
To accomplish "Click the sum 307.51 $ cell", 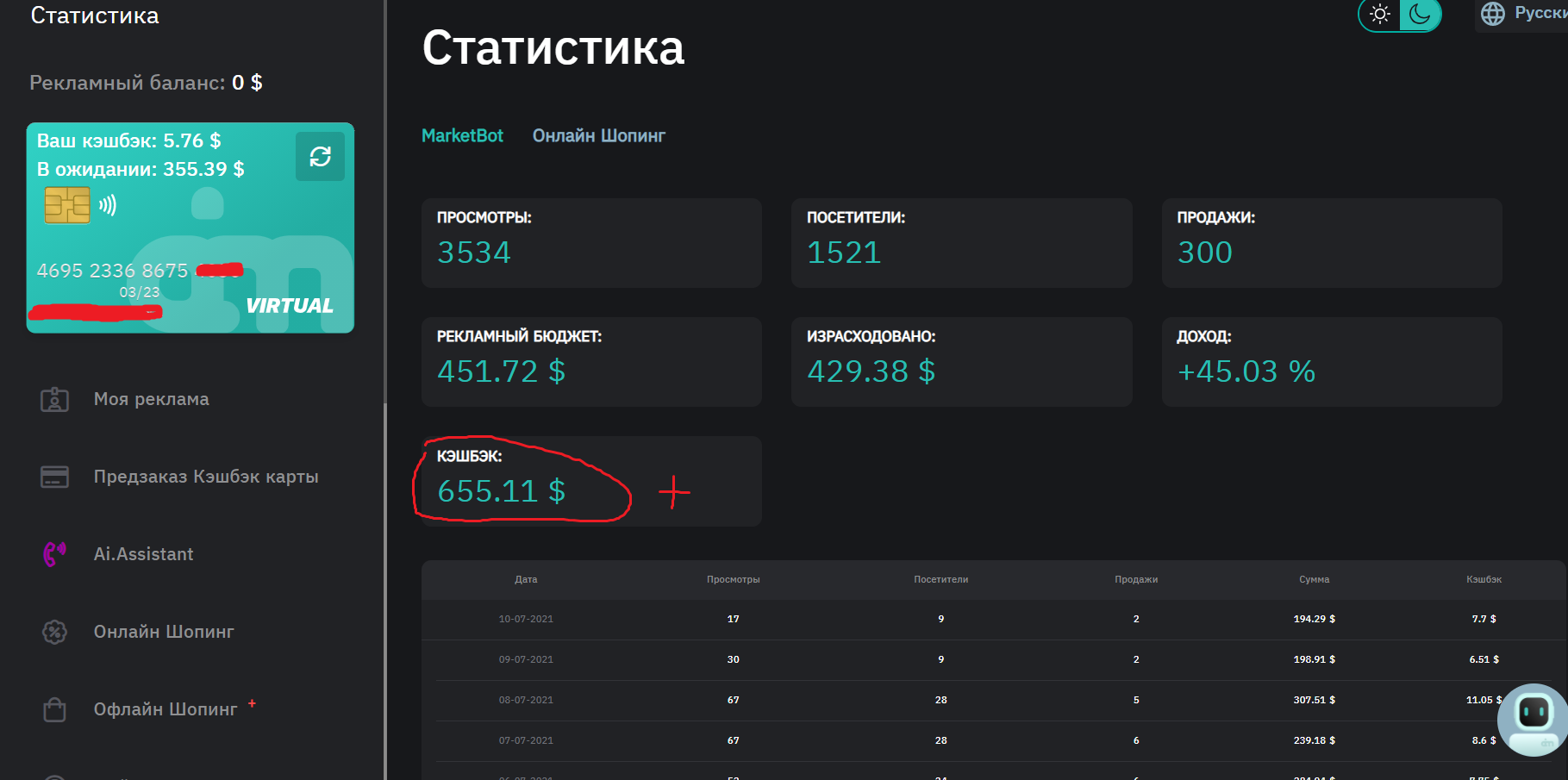I will point(1315,700).
